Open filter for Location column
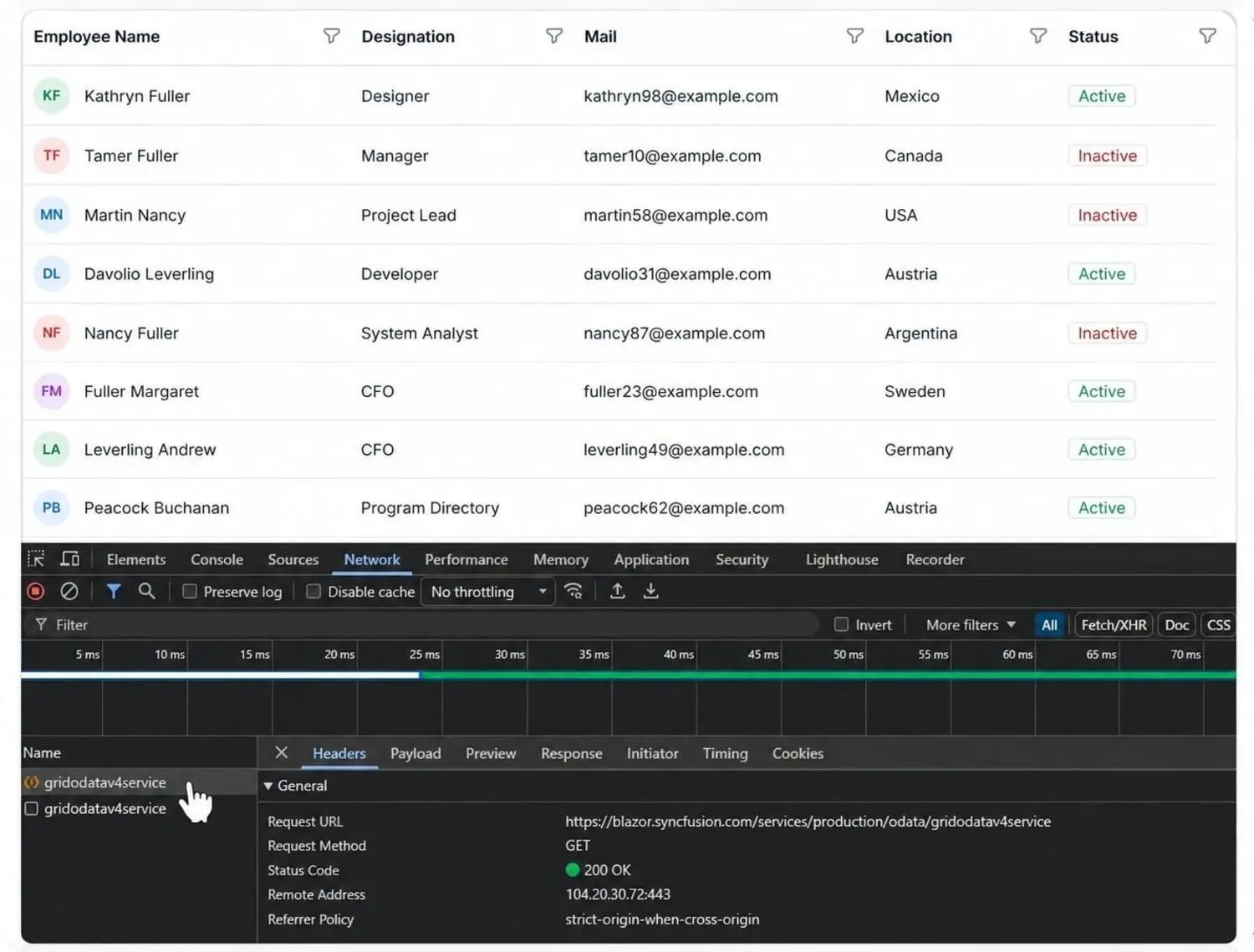Viewport: 1254px width, 952px height. click(1037, 36)
